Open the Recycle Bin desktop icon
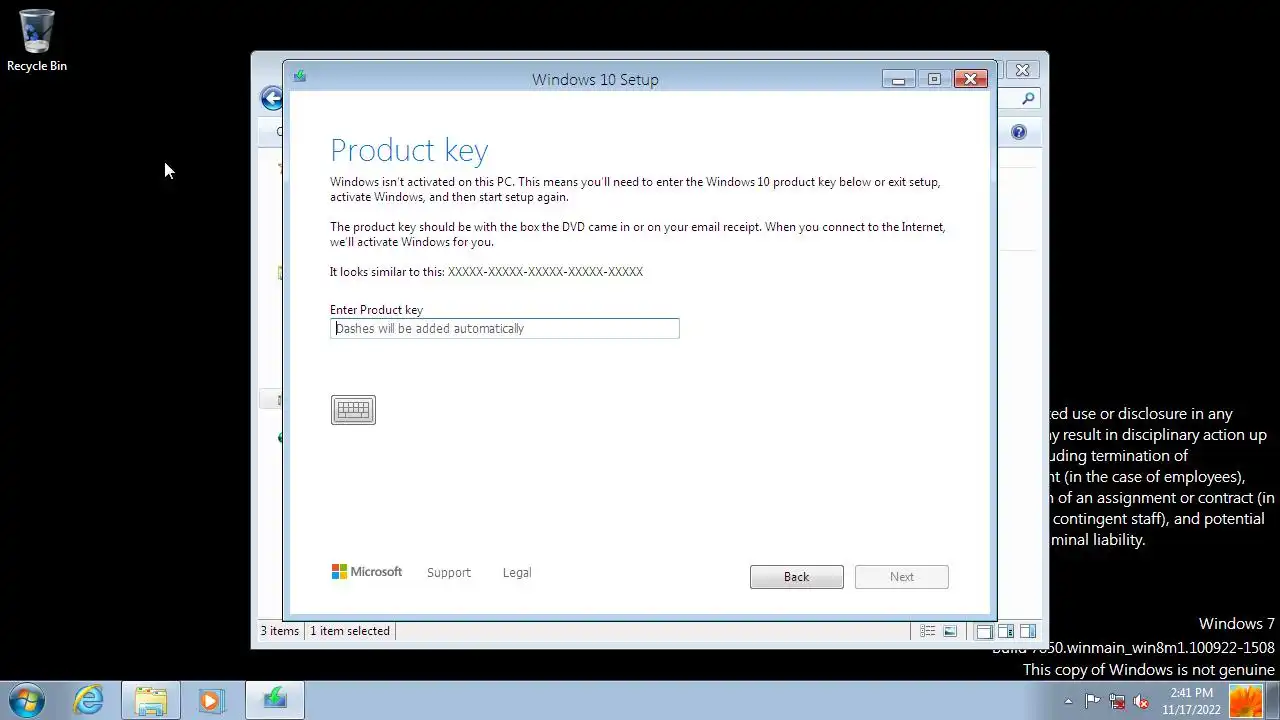Viewport: 1280px width, 720px height. click(37, 41)
